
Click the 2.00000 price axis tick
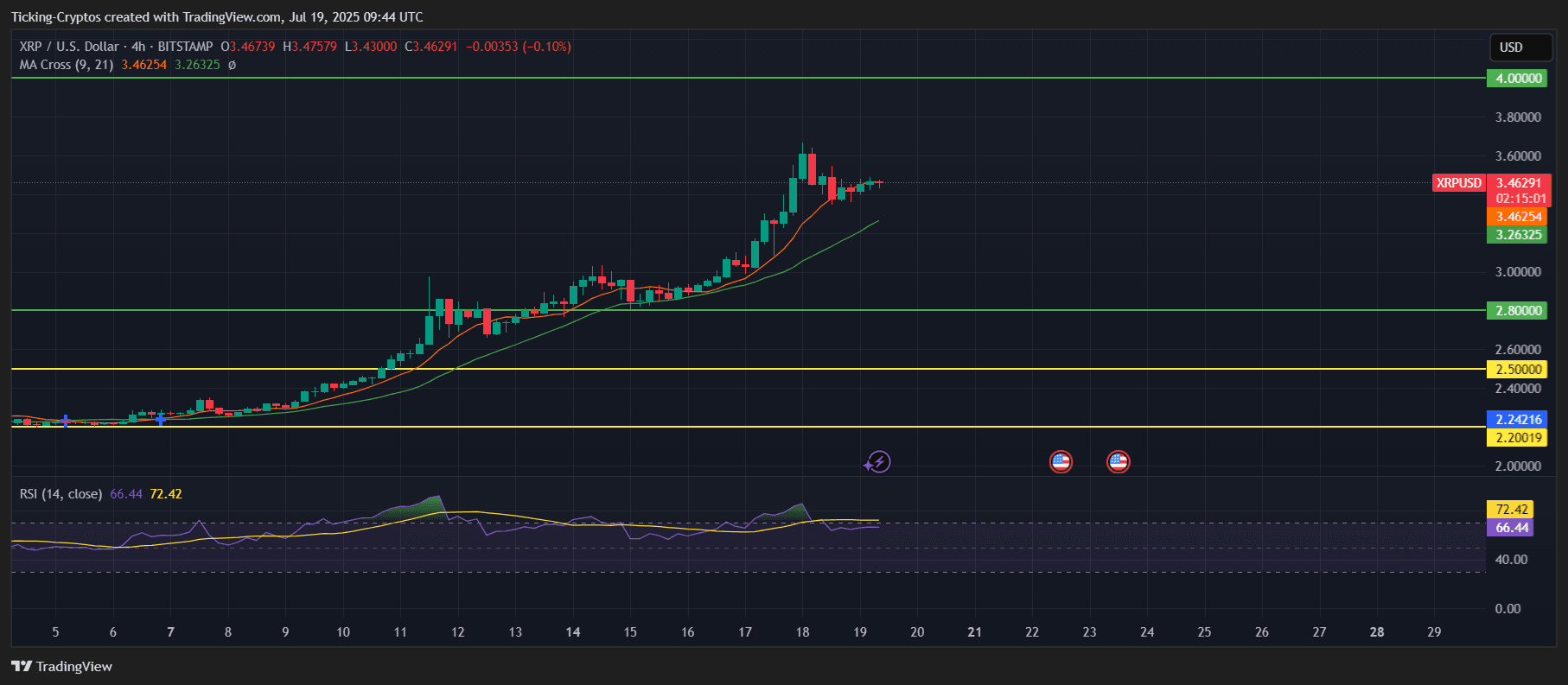1518,466
